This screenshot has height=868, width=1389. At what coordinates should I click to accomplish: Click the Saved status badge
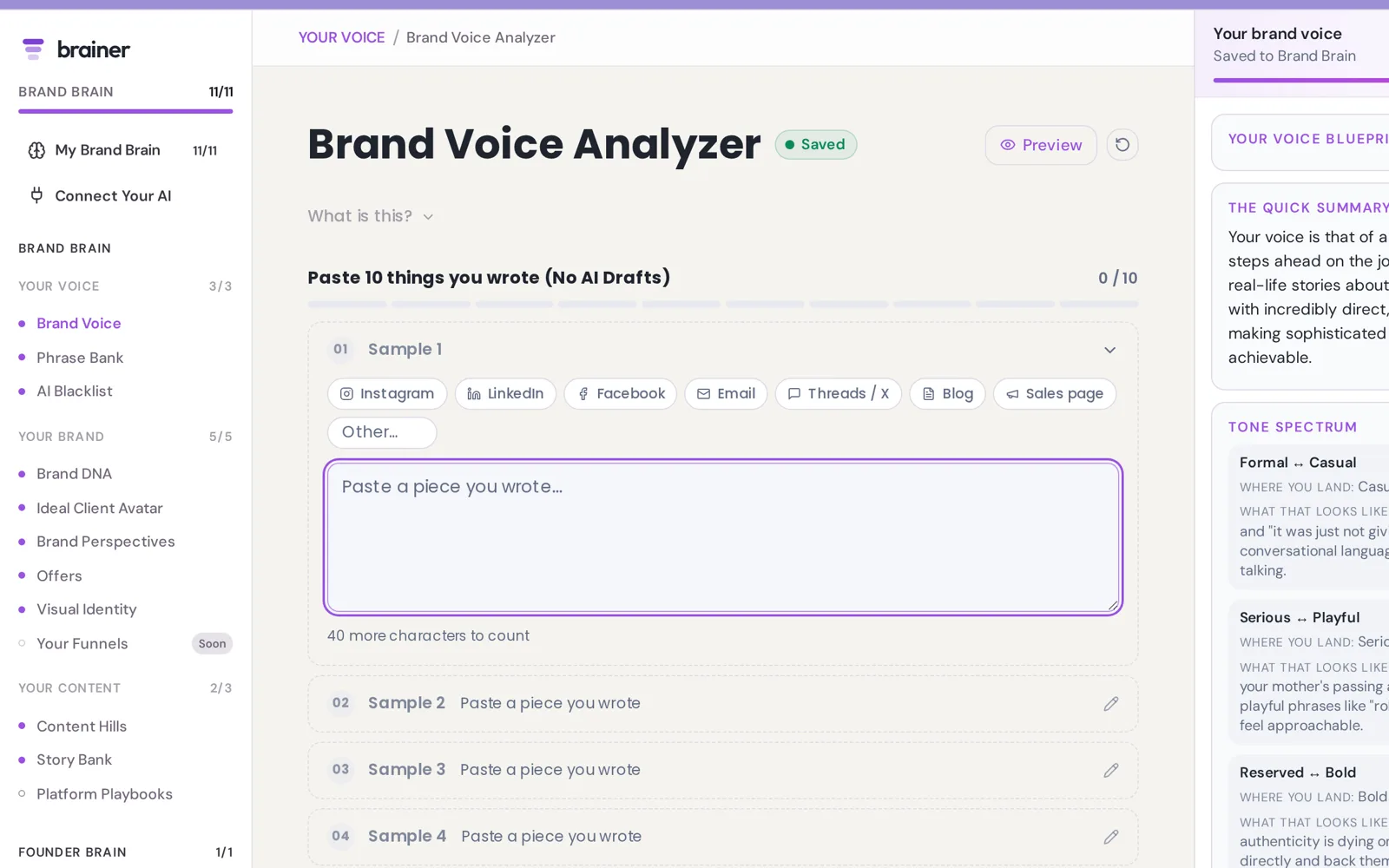816,145
